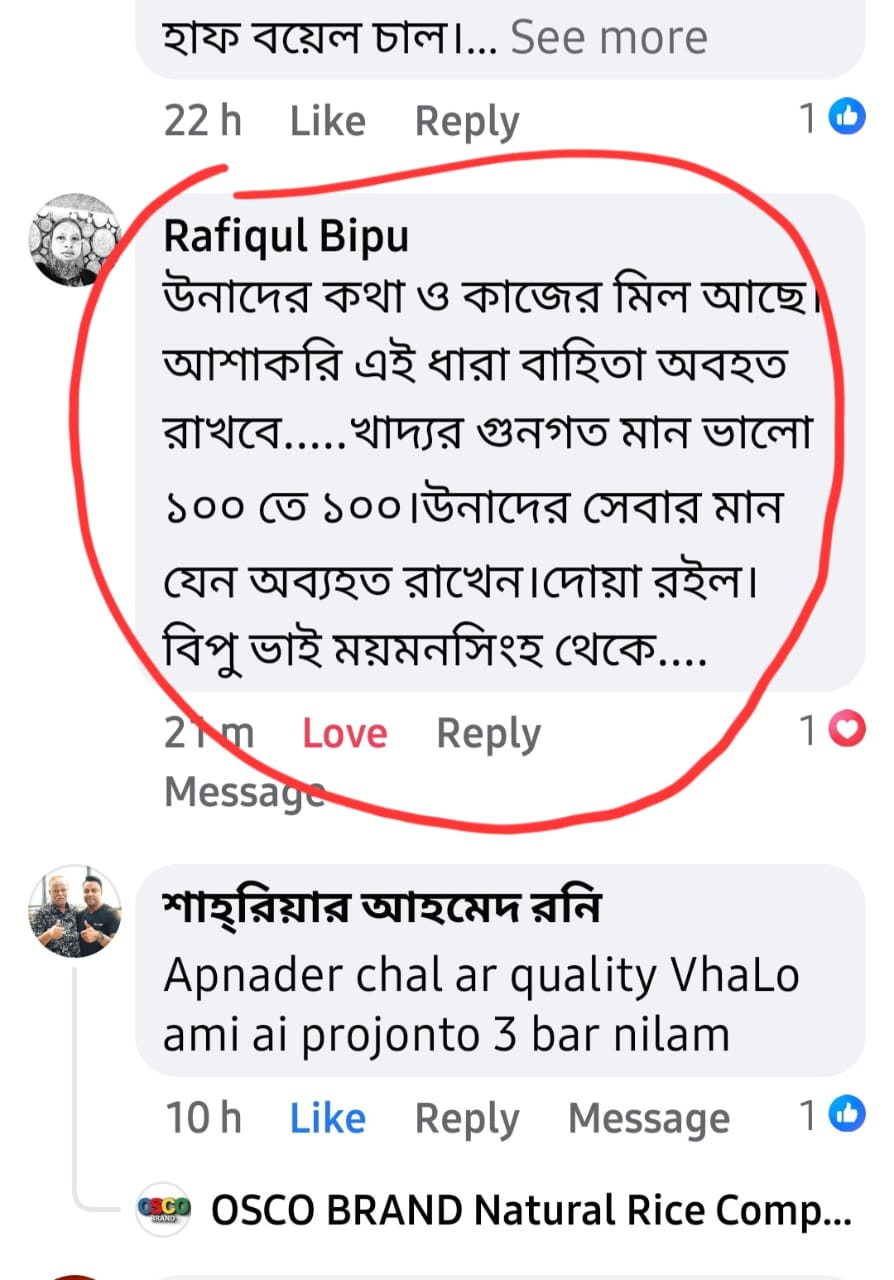Tap the 22 h comment timestamp
The width and height of the screenshot is (894, 1280).
203,122
